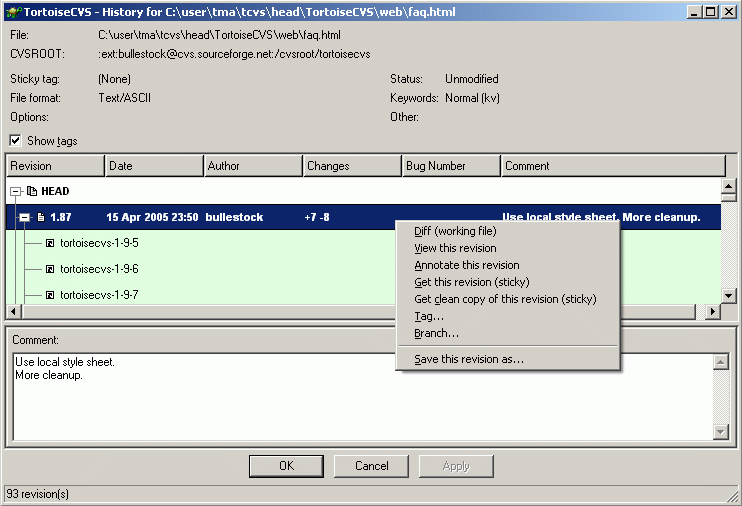This screenshot has width=742, height=506.
Task: Open the Tag... menu entry
Action: pyautogui.click(x=507, y=316)
